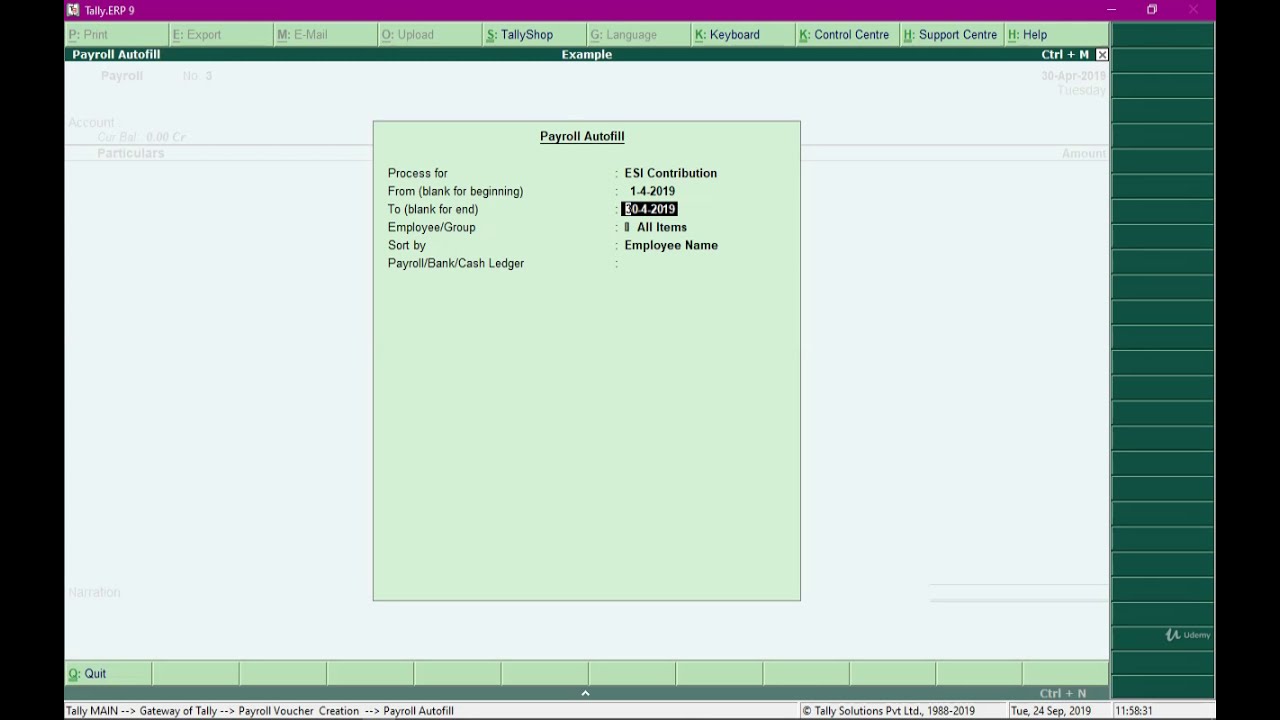
Task: Click the Ctrl + N label
Action: tap(1062, 693)
